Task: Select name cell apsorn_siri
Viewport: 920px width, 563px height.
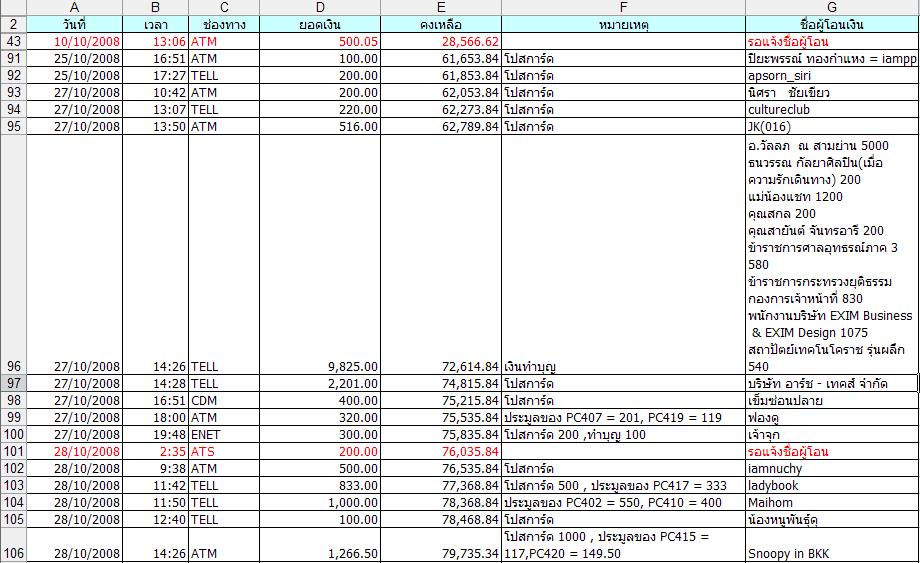Action: click(833, 76)
